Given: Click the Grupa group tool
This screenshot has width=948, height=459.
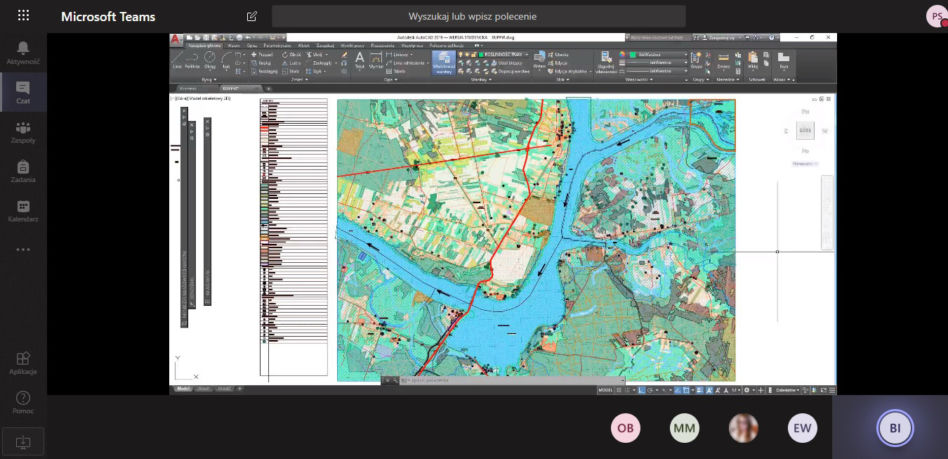Looking at the screenshot, I should (x=696, y=59).
